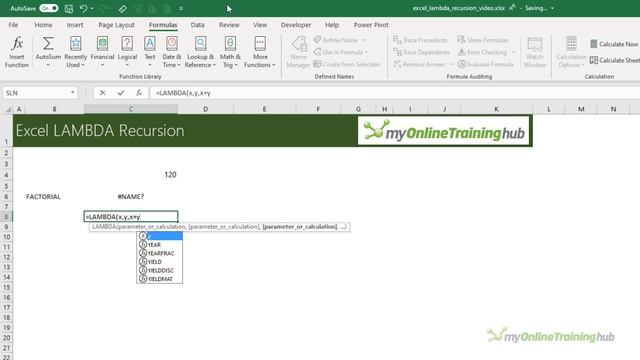Viewport: 640px width, 360px height.
Task: Click Create from Selection
Action: click(347, 64)
